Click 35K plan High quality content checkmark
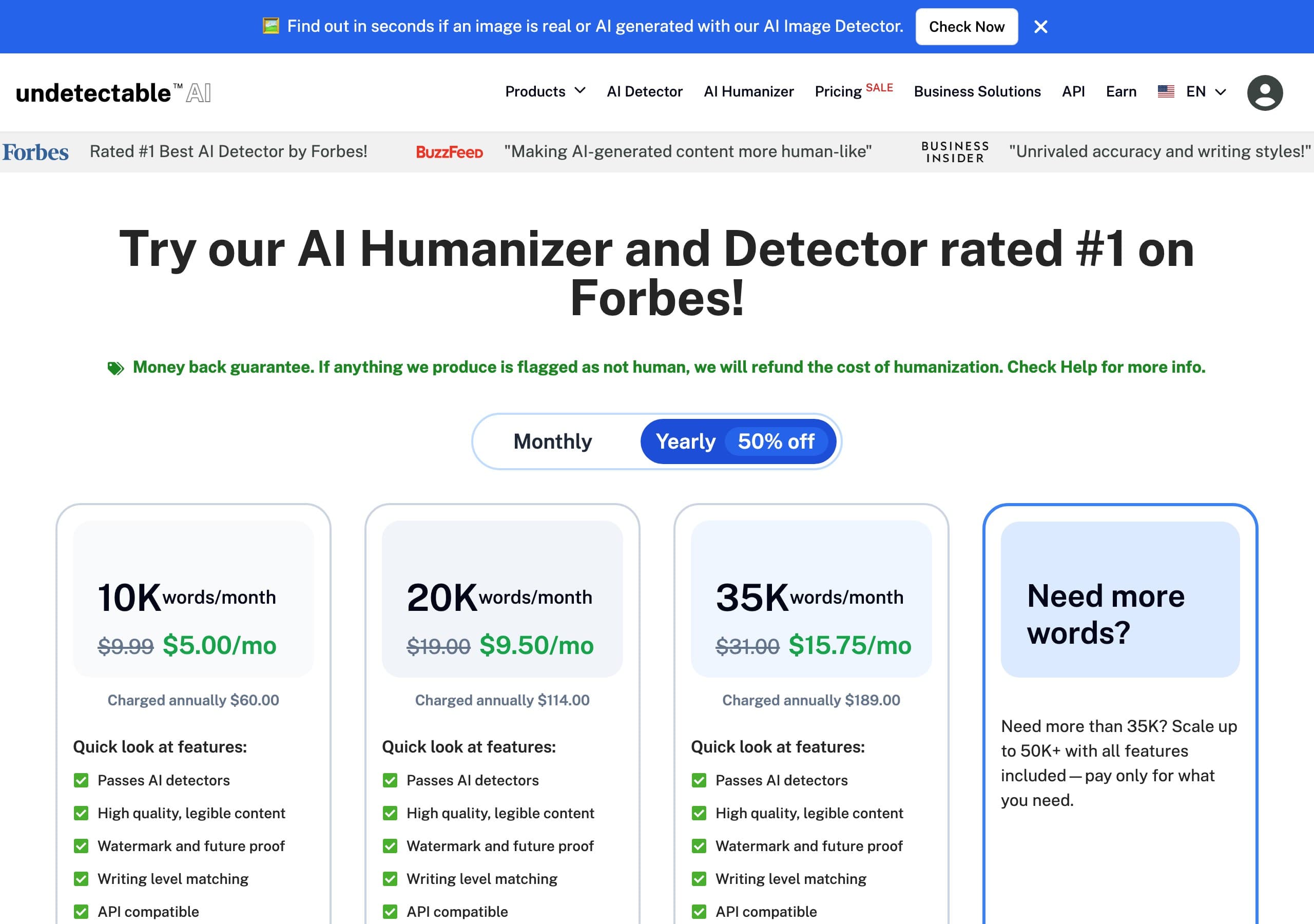Screen dimensions: 1314x924 coord(699,813)
